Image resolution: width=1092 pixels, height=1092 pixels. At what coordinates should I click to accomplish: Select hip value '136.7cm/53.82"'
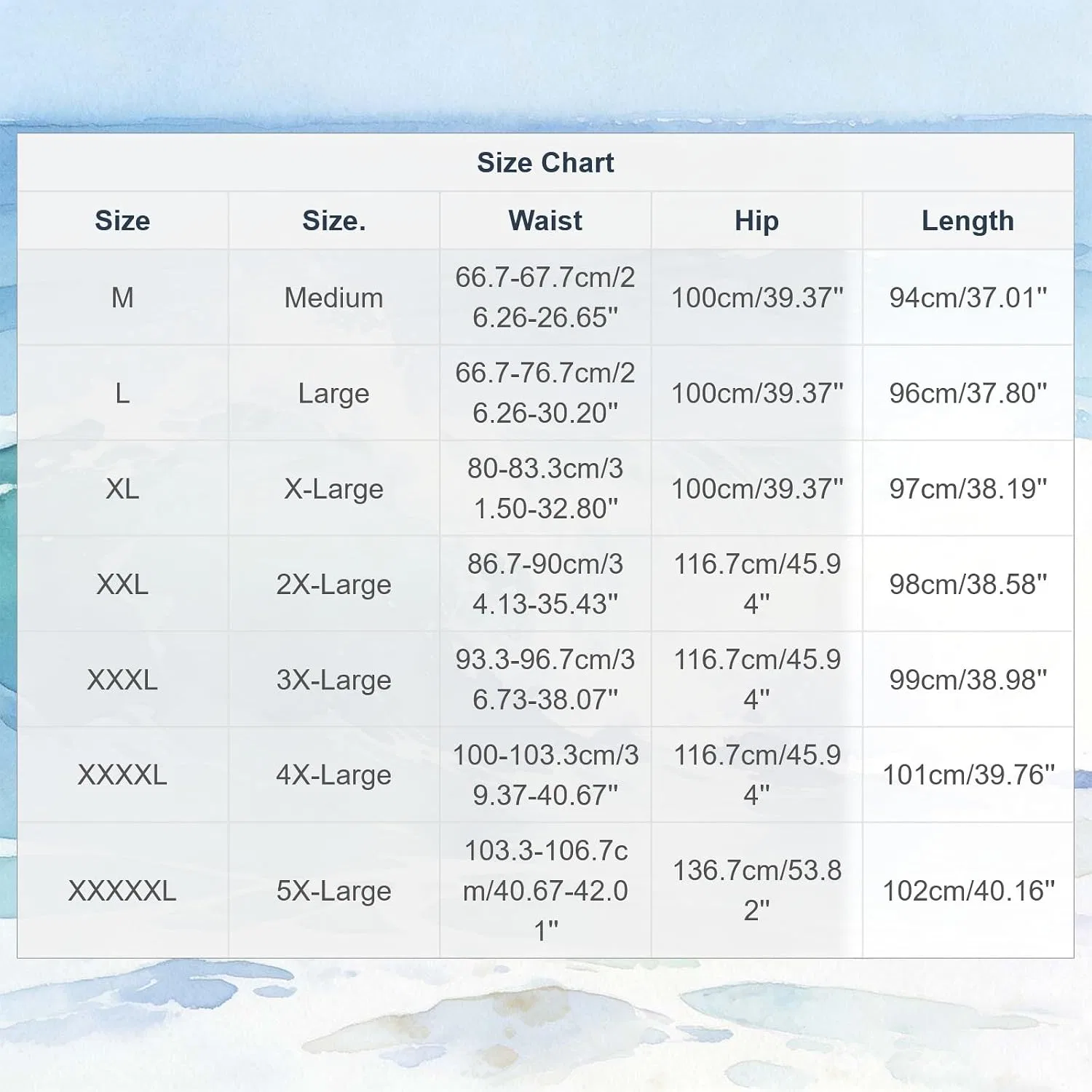[x=756, y=890]
